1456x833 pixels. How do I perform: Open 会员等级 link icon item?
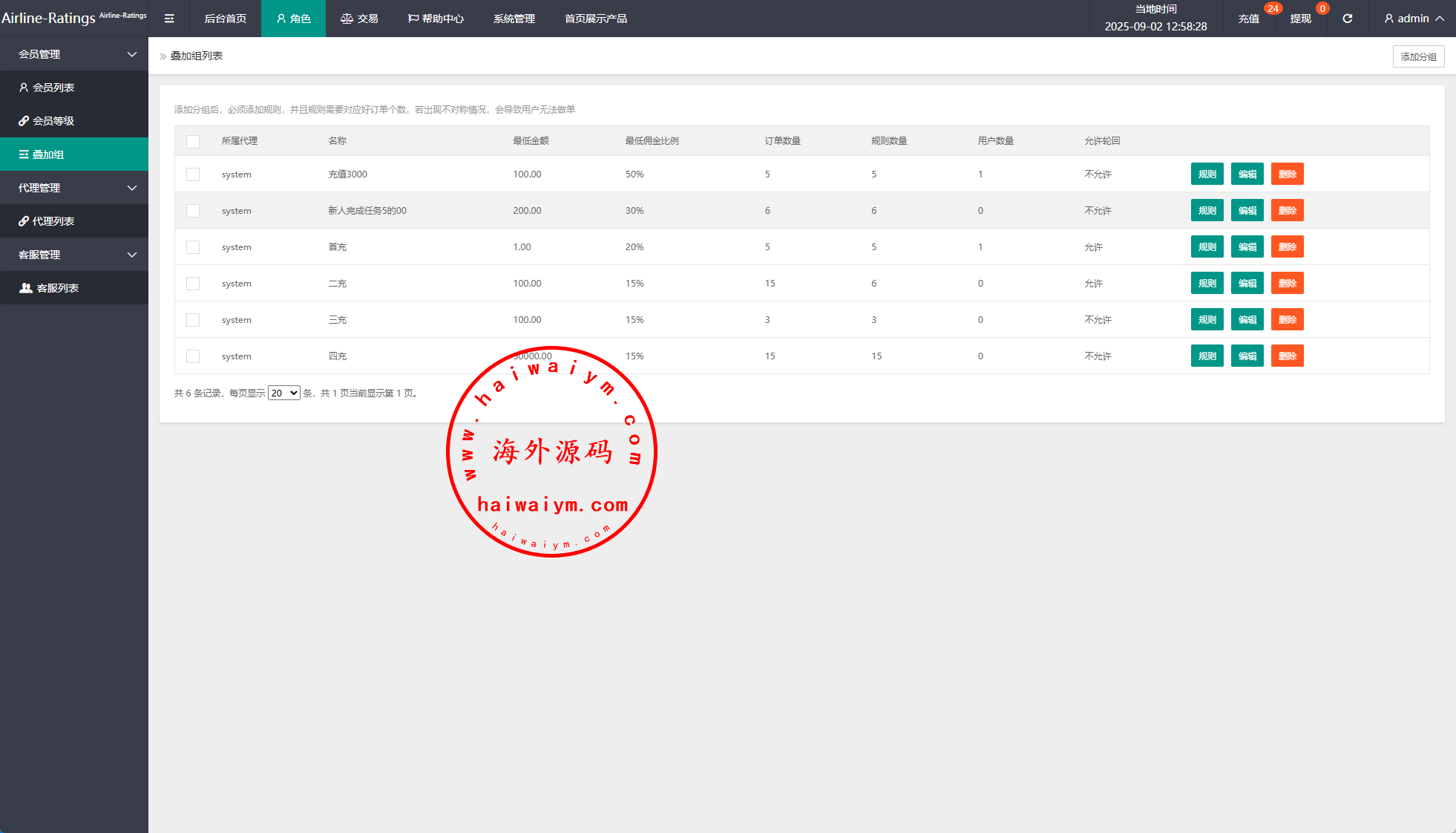tap(24, 121)
